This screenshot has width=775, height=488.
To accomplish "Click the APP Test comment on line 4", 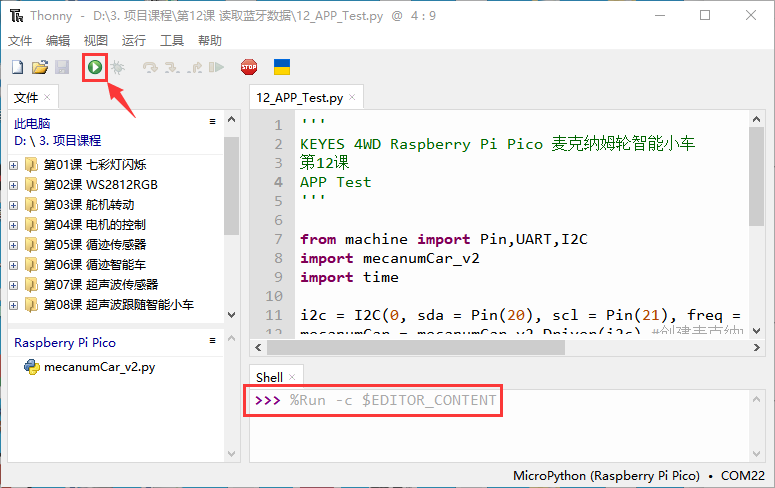I will (336, 182).
